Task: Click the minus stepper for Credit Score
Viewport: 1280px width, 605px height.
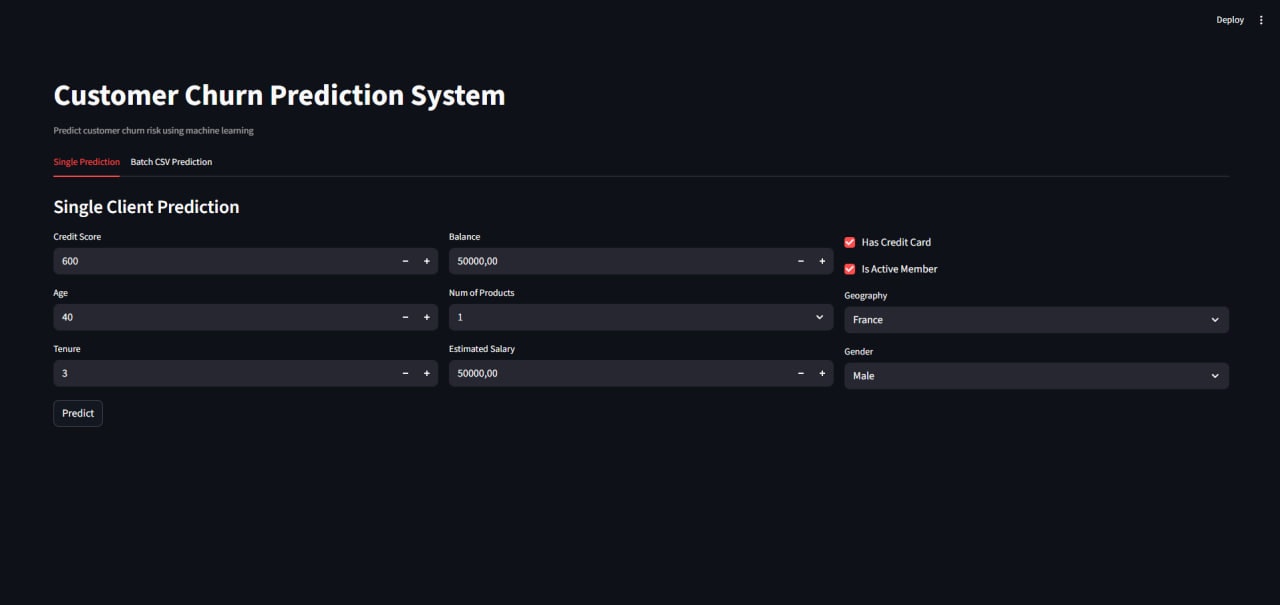Action: click(x=405, y=261)
